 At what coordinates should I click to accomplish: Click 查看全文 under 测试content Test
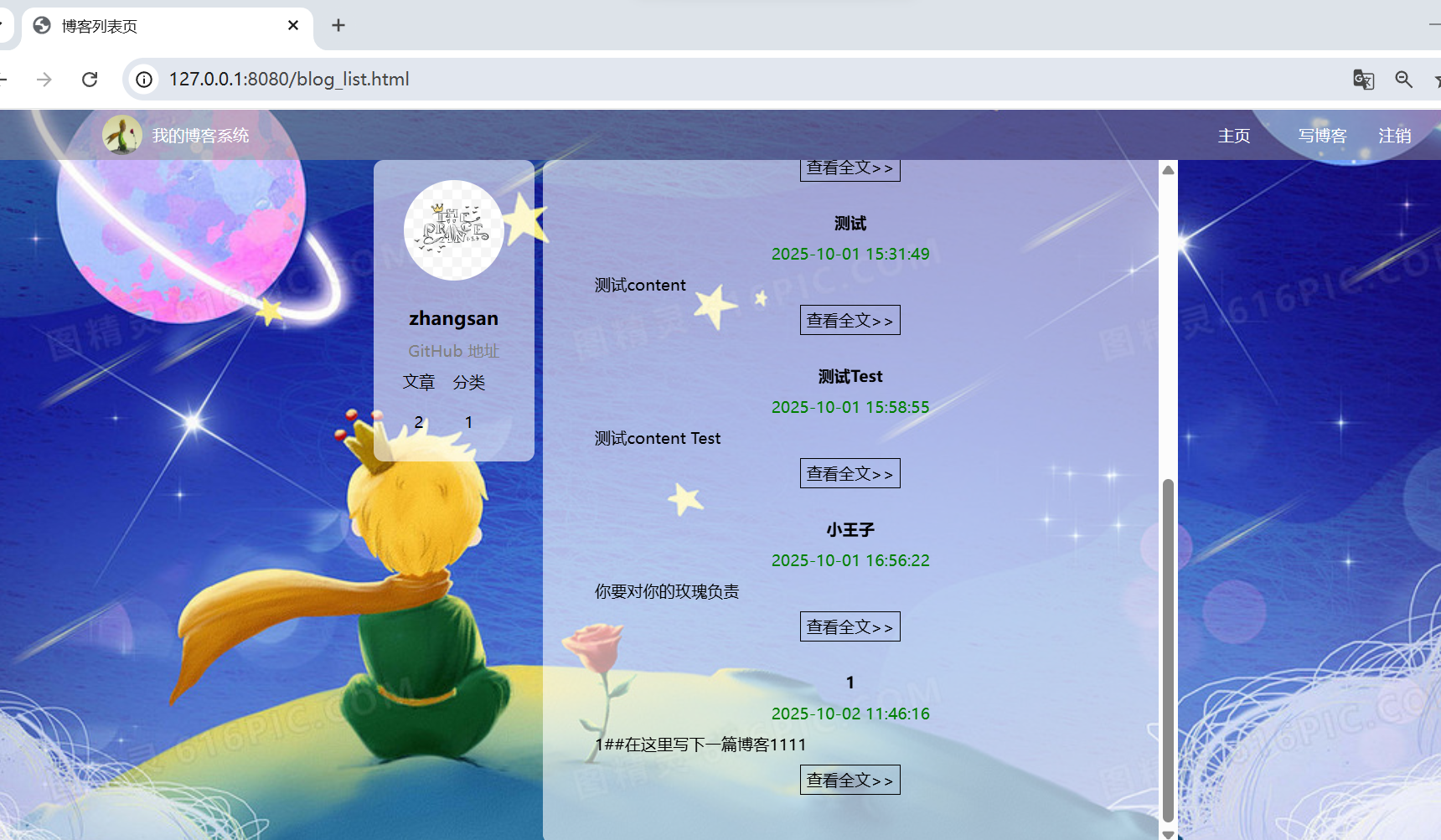850,473
